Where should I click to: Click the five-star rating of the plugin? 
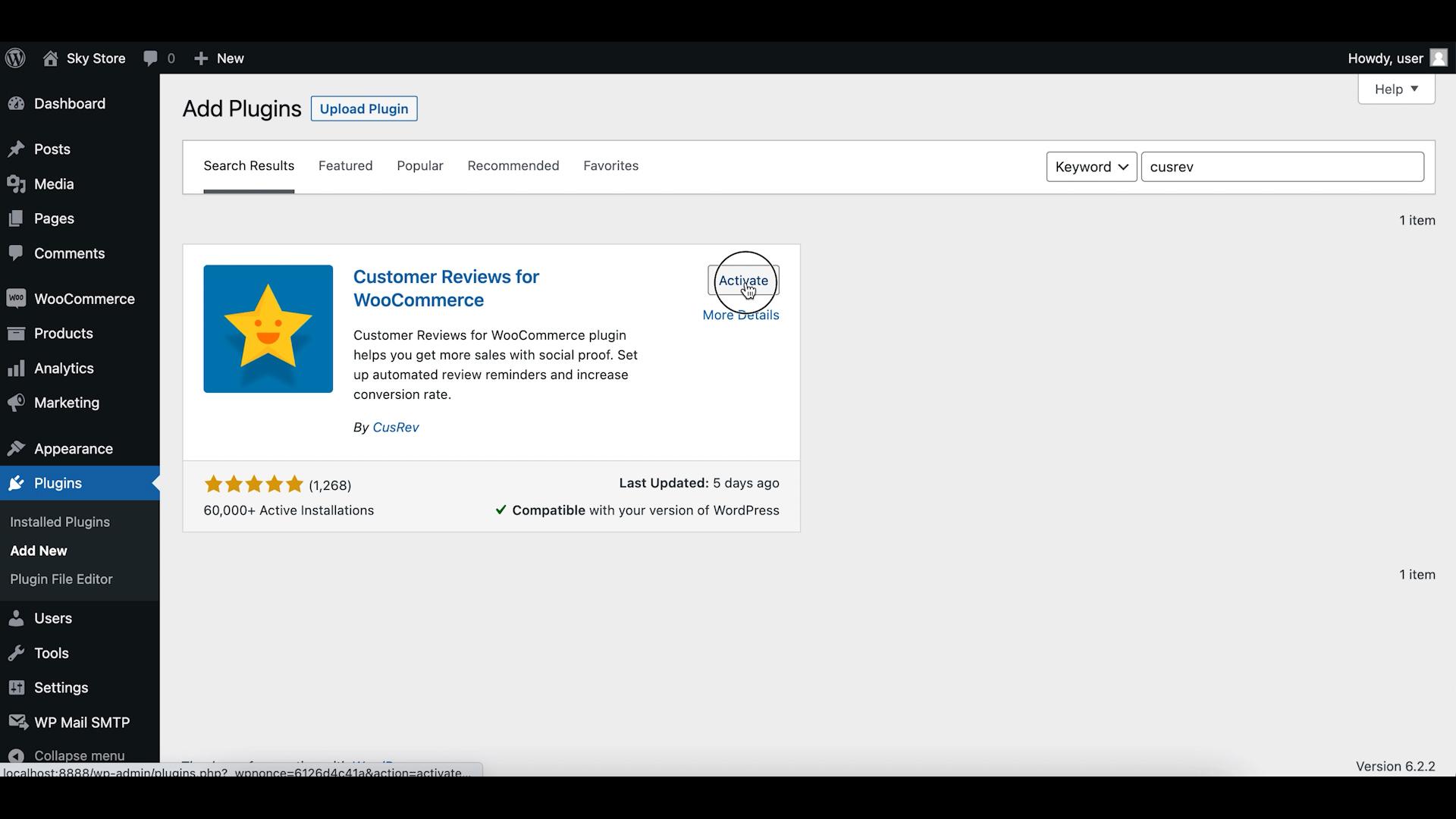tap(254, 484)
